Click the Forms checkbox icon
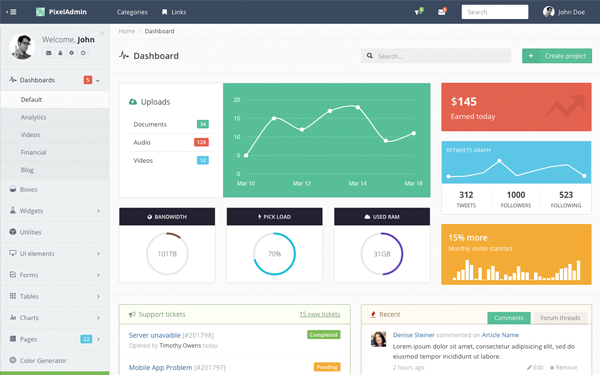 tap(13, 275)
